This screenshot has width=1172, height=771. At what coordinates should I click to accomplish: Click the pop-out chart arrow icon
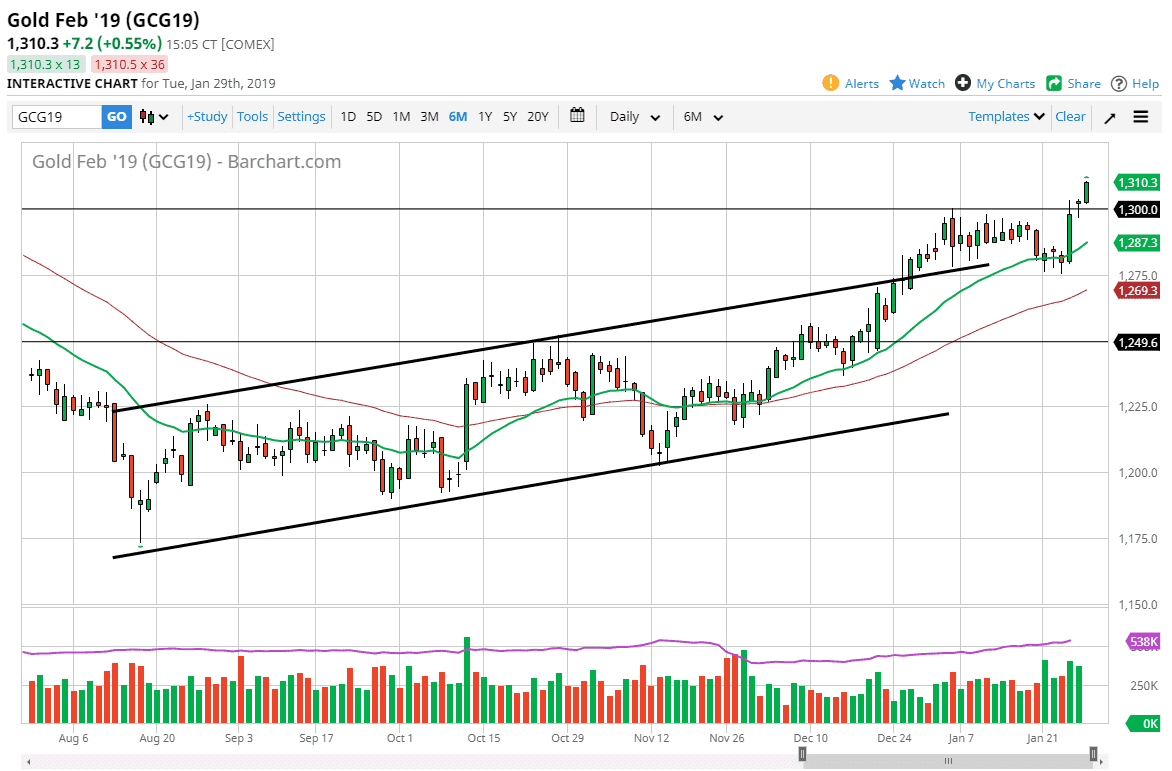pos(1110,117)
